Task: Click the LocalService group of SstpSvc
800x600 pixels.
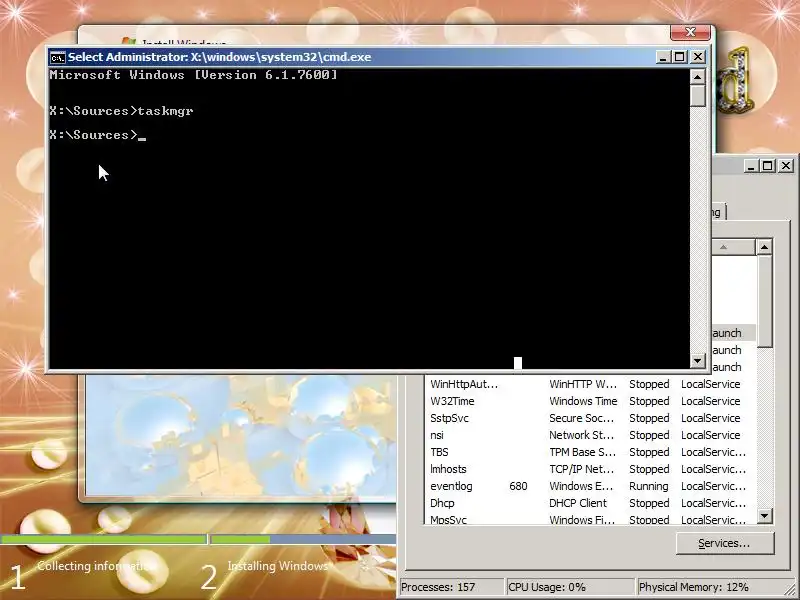Action: 710,418
